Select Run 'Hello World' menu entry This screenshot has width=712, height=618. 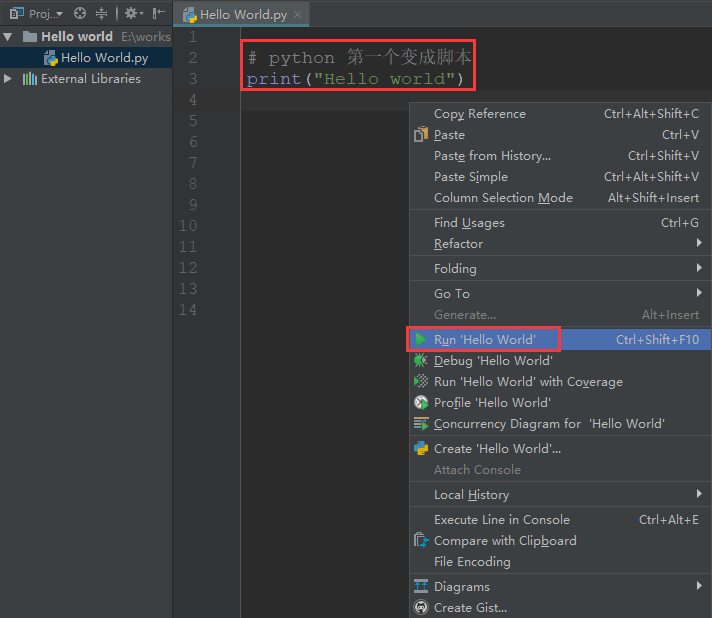click(x=560, y=340)
